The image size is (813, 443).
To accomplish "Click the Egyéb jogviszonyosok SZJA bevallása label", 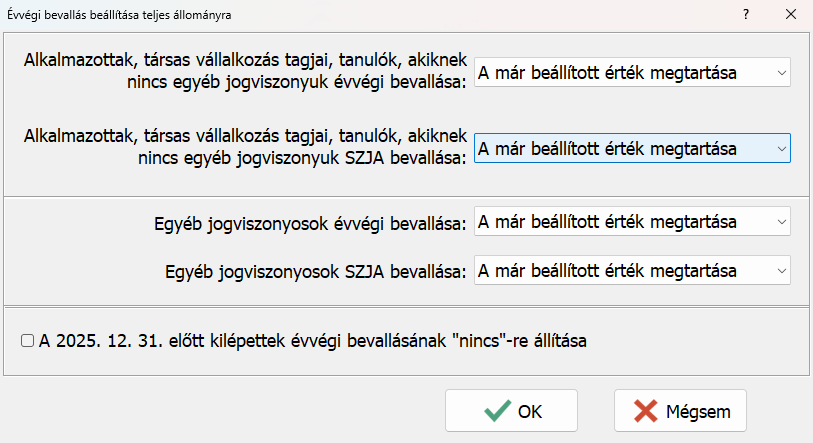I will click(x=313, y=272).
